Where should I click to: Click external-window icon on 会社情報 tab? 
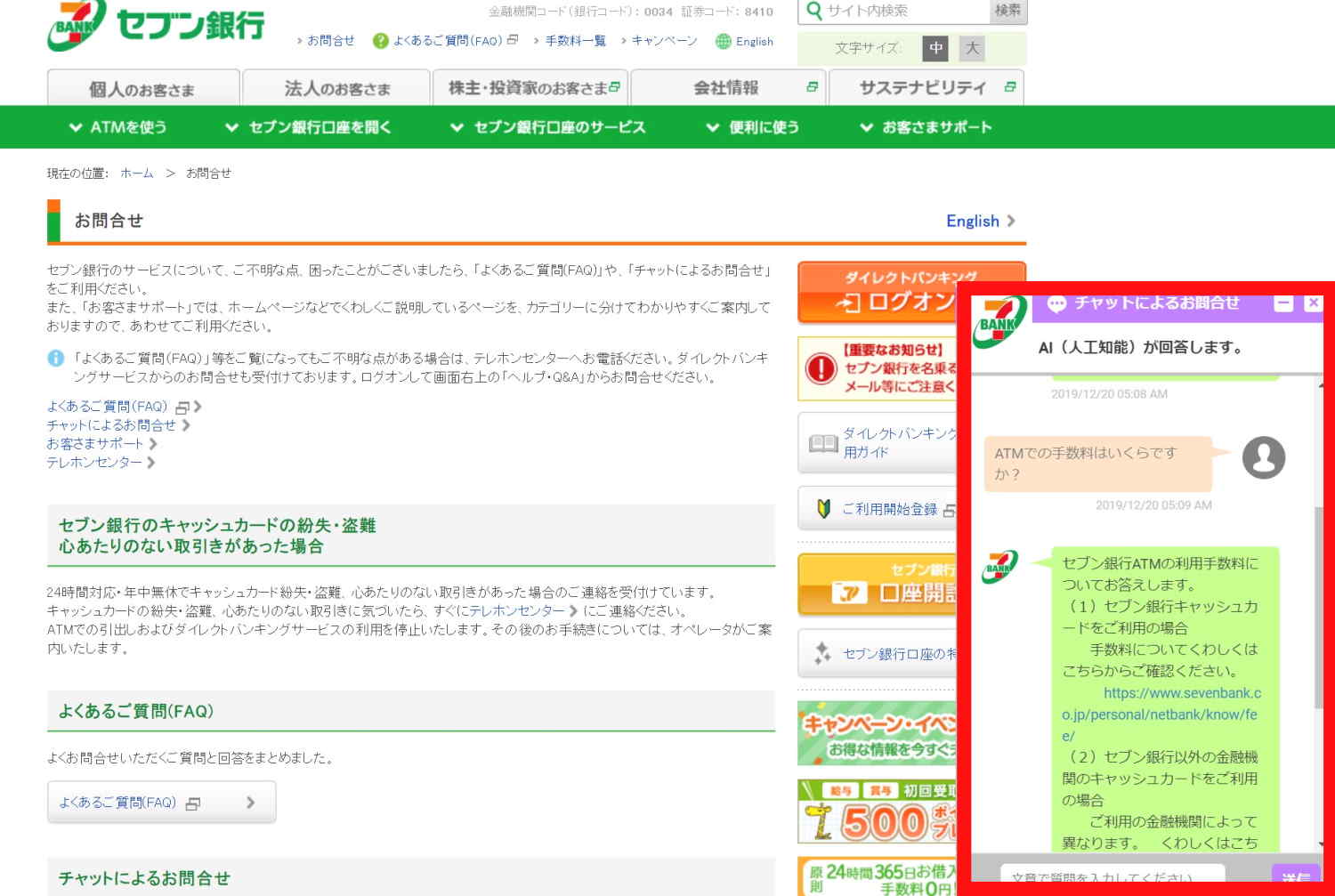tap(812, 87)
